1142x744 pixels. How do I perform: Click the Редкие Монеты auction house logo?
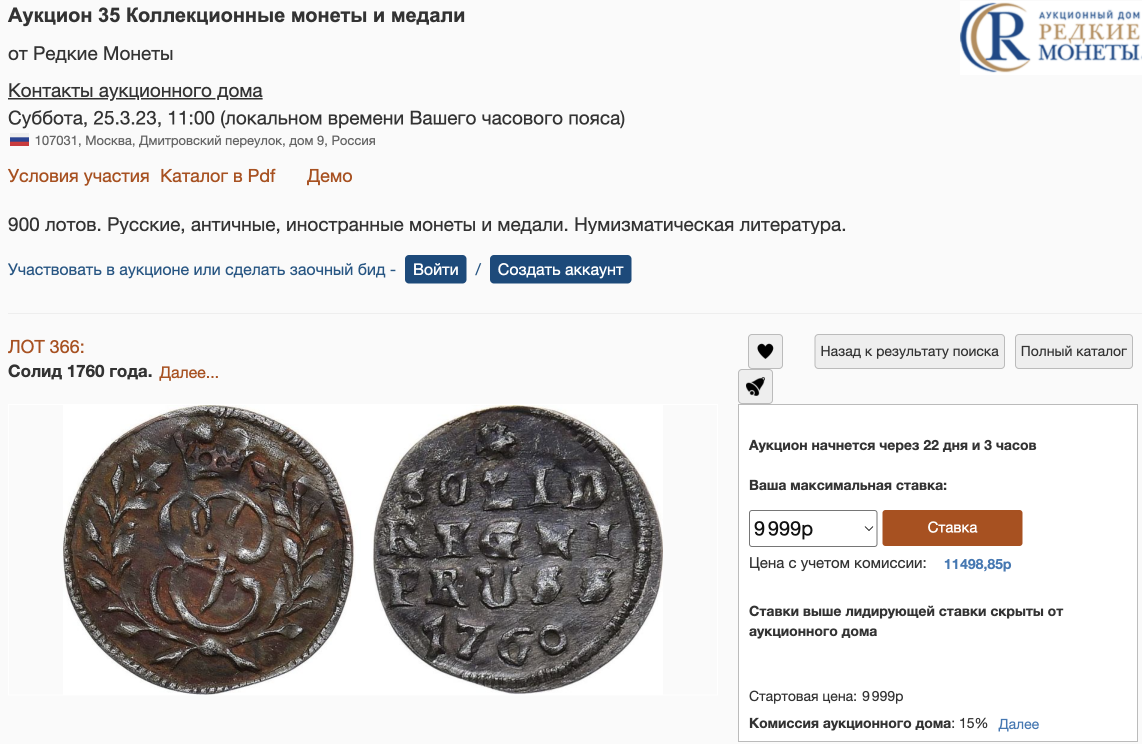point(1050,38)
